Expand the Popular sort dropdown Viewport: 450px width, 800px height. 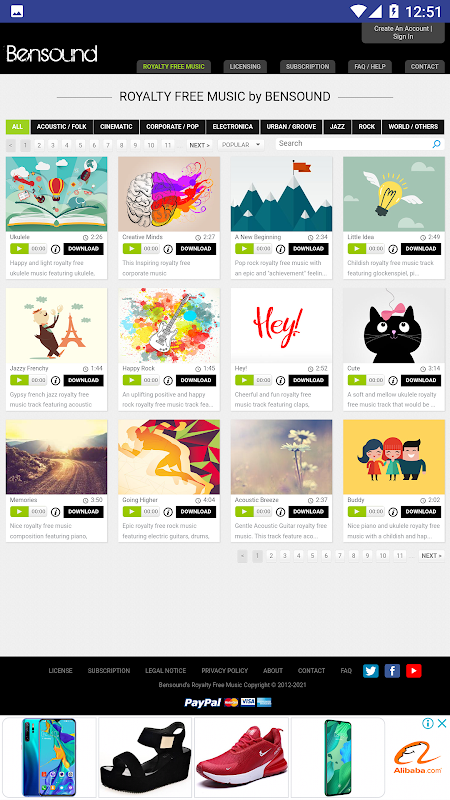click(241, 145)
